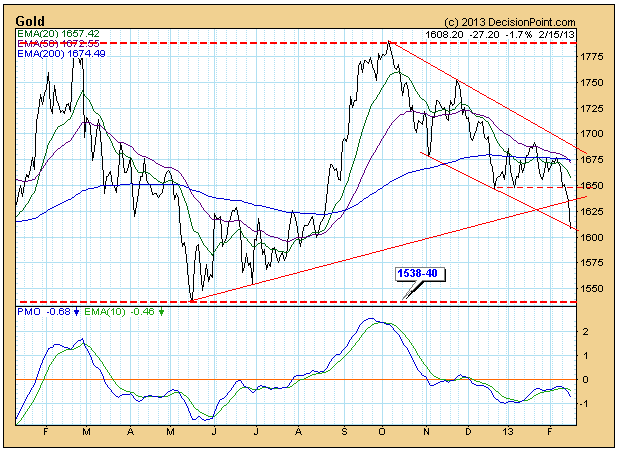Click the 13 year marker on timeline

tap(508, 431)
